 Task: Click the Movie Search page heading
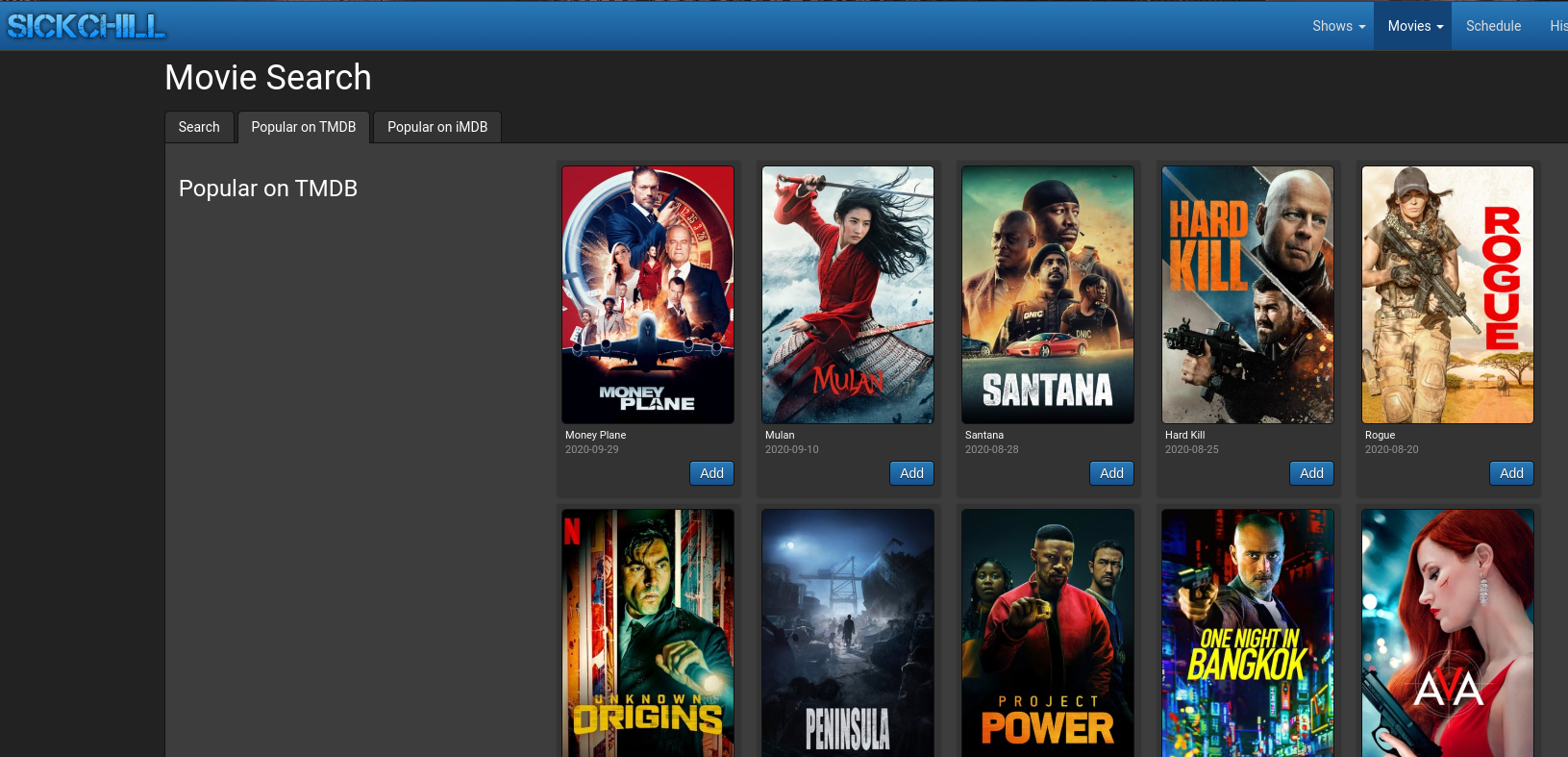[268, 78]
